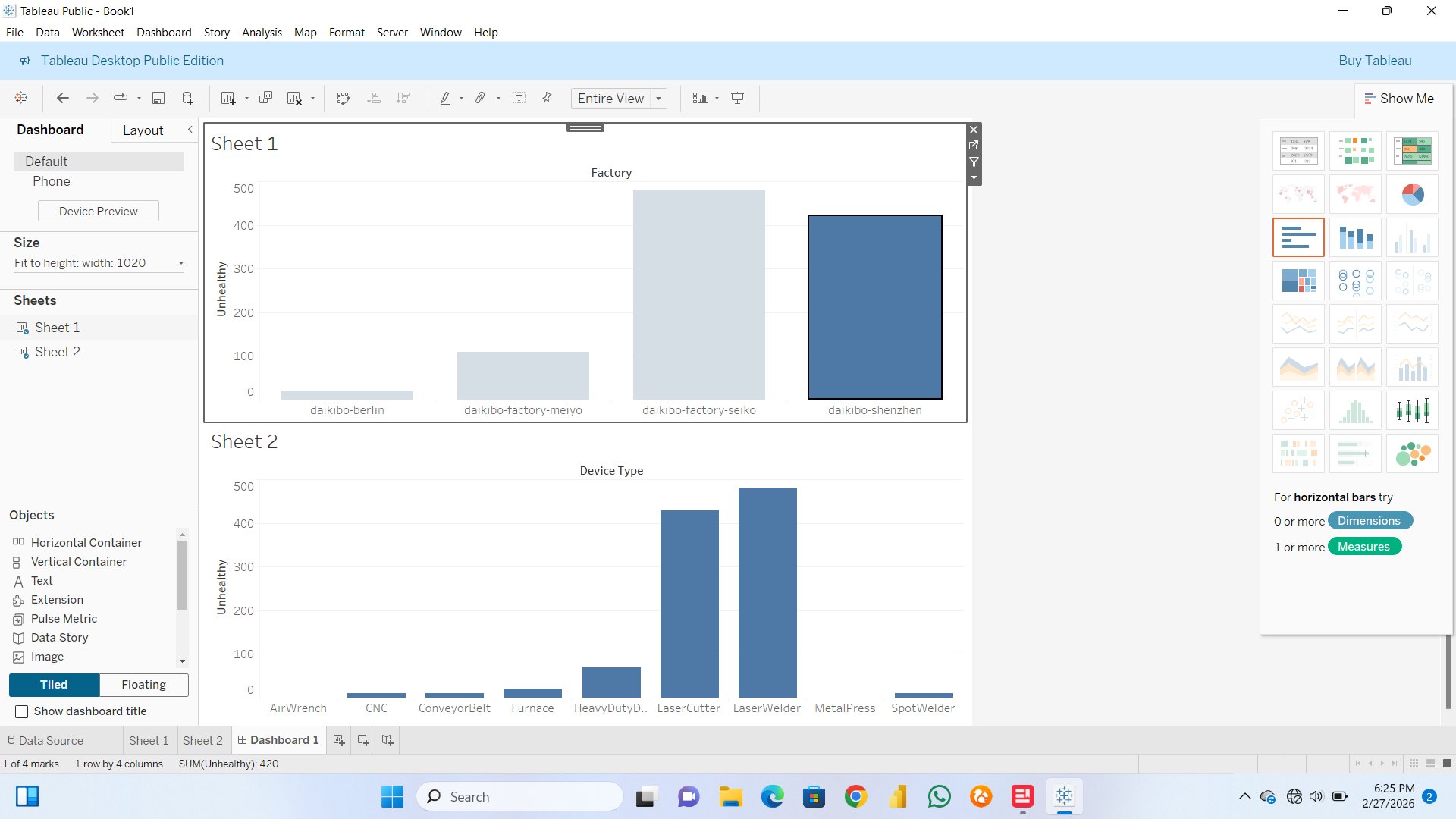Open the Entire View fit dropdown
Viewport: 1456px width, 819px height.
click(x=658, y=99)
